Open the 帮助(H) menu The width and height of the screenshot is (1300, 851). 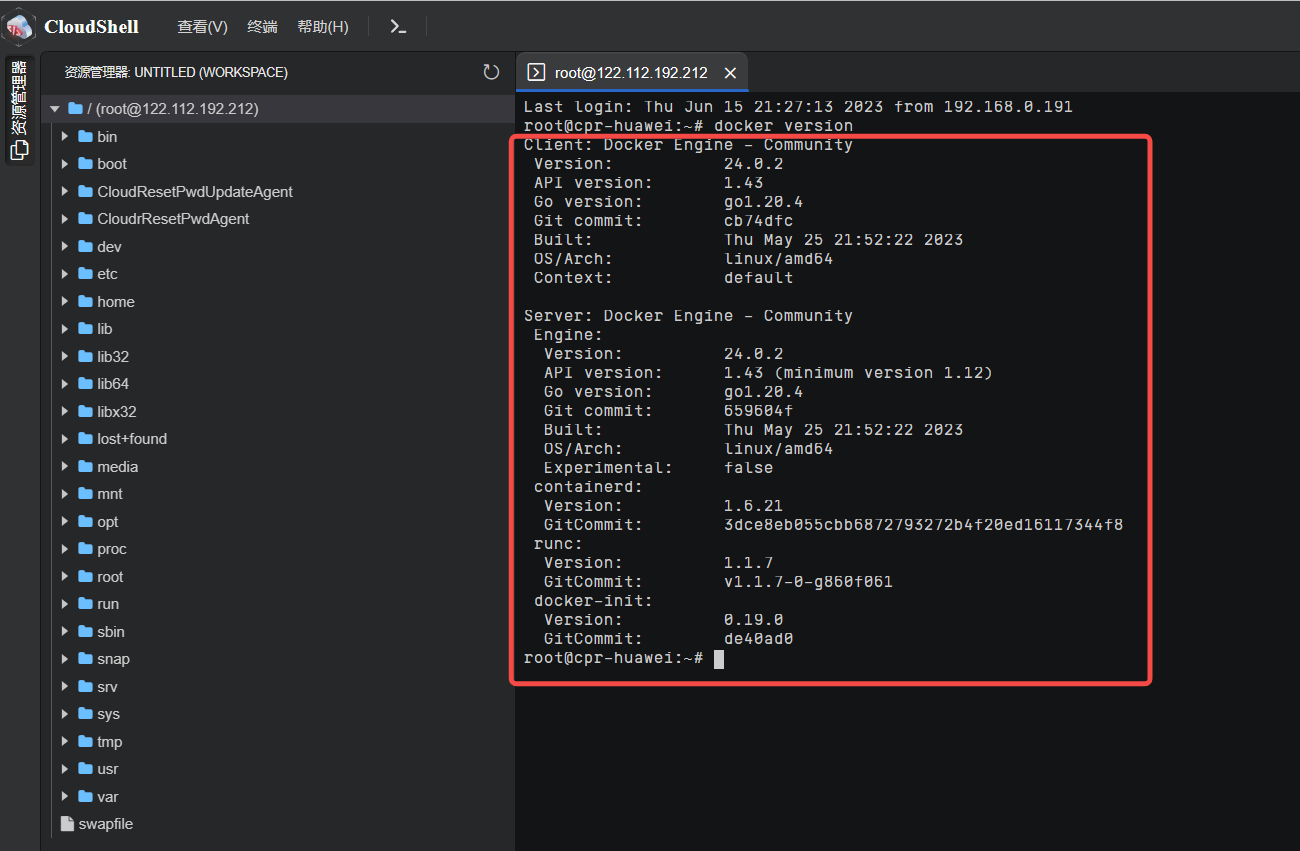click(x=323, y=27)
